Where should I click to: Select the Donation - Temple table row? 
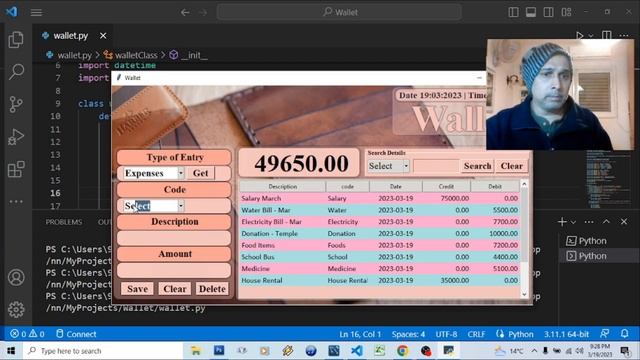coord(380,233)
